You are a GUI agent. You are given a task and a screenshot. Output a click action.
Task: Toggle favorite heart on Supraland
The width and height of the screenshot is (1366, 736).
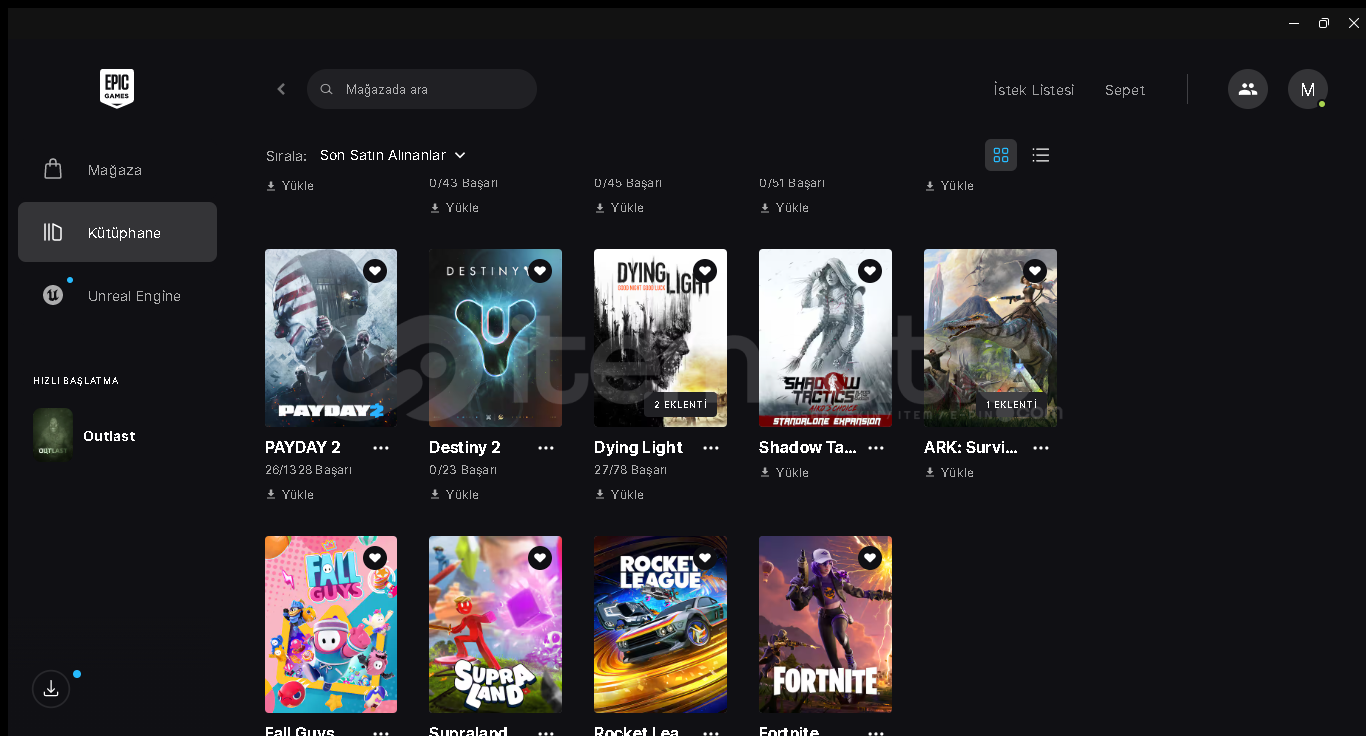(x=540, y=558)
